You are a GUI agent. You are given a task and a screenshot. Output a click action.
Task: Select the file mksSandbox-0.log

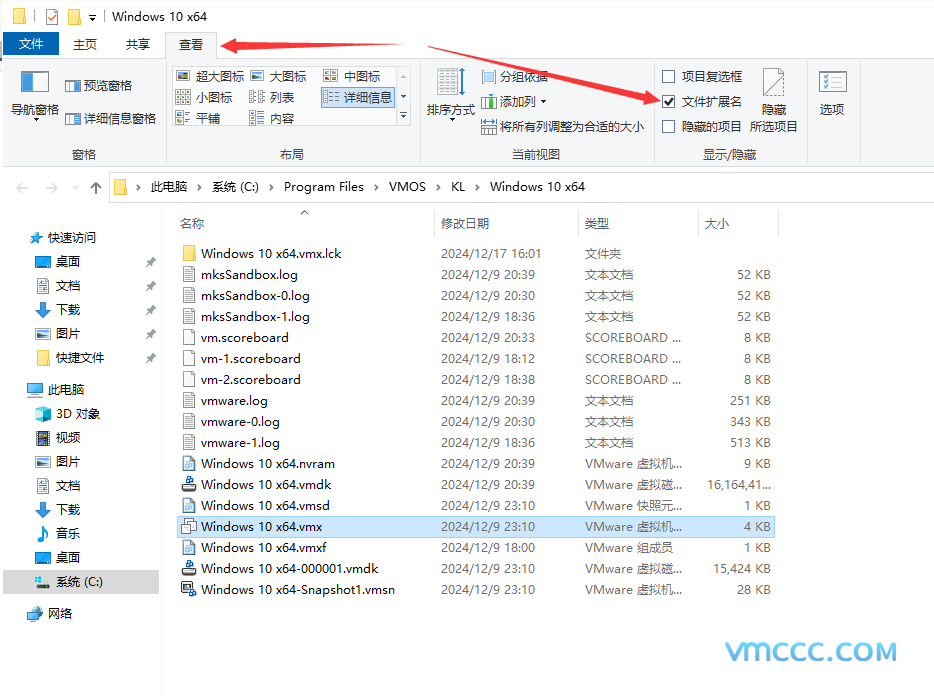pyautogui.click(x=255, y=296)
